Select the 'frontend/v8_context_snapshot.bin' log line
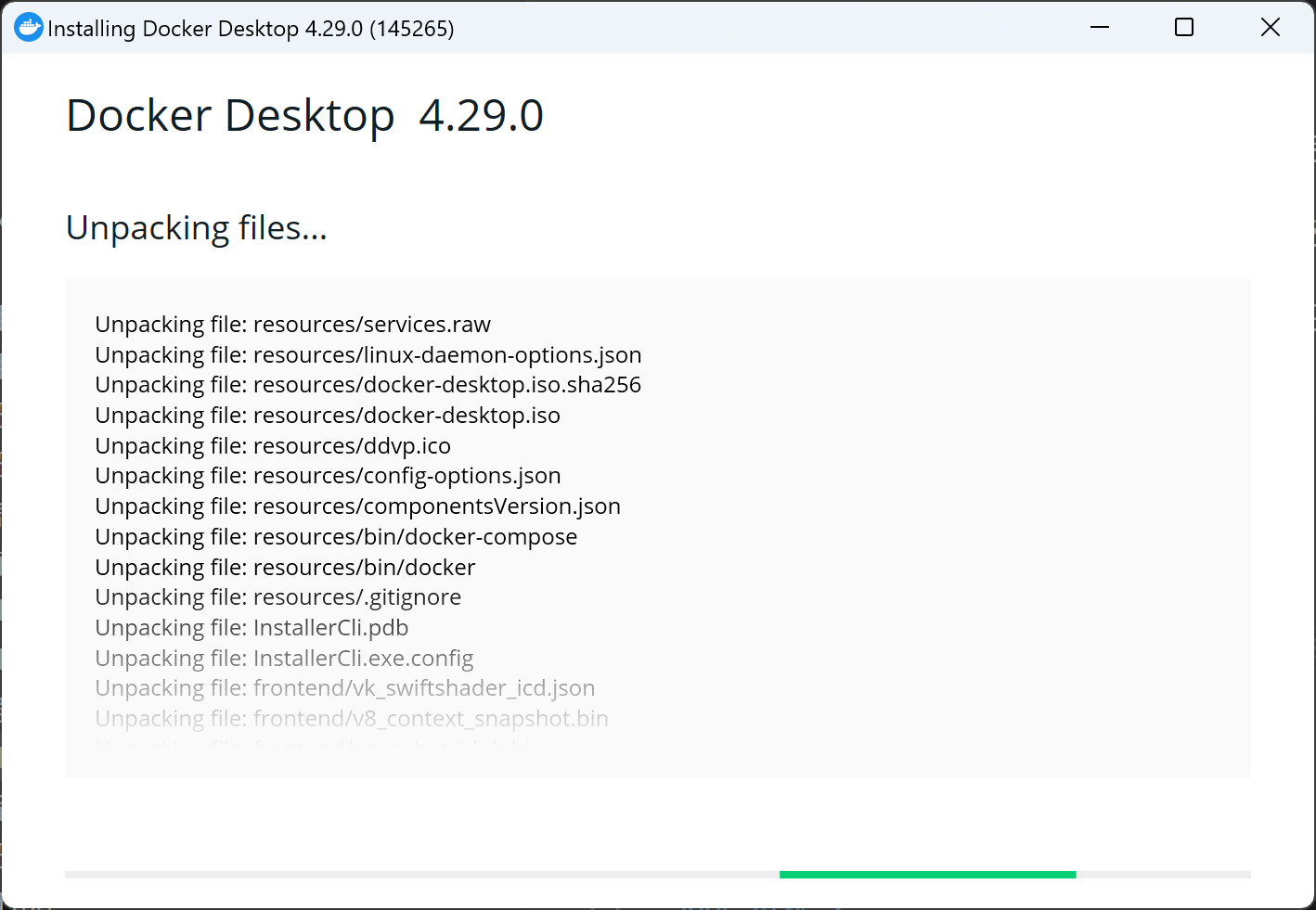The image size is (1316, 910). (x=352, y=719)
